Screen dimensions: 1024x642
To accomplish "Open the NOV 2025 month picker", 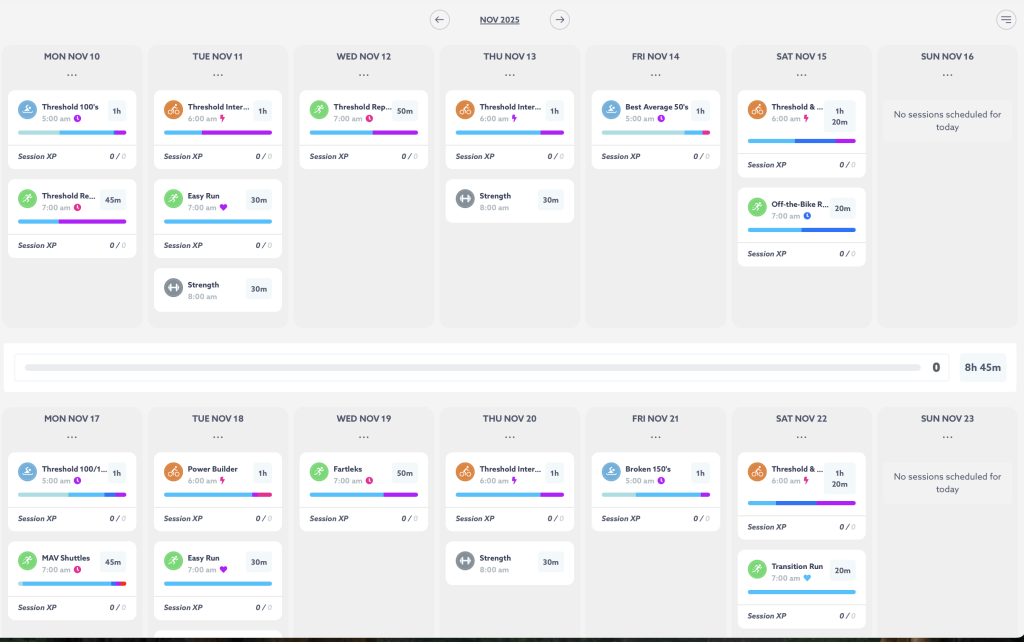I will [x=500, y=20].
